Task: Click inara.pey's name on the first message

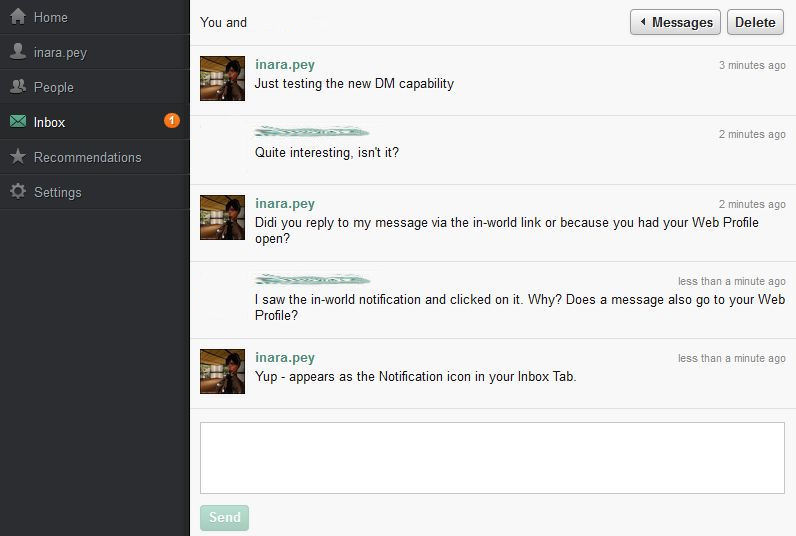Action: [285, 65]
